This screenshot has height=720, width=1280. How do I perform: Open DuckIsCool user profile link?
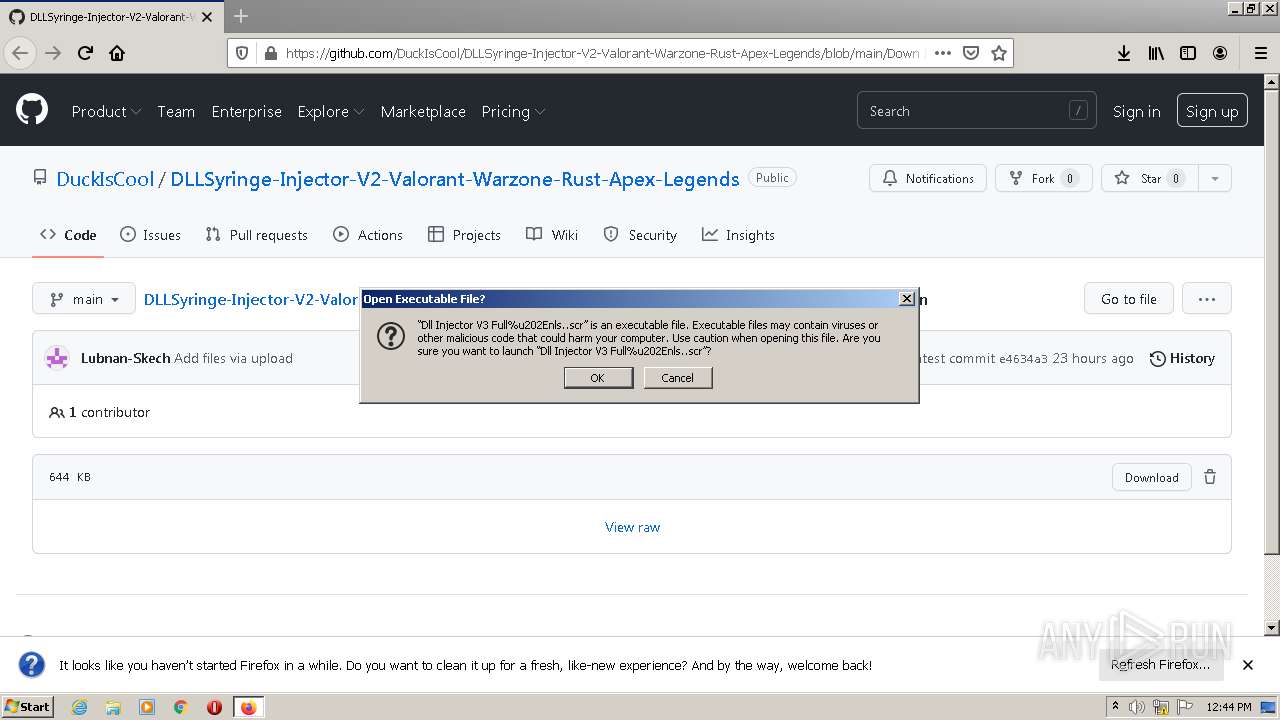pyautogui.click(x=105, y=179)
